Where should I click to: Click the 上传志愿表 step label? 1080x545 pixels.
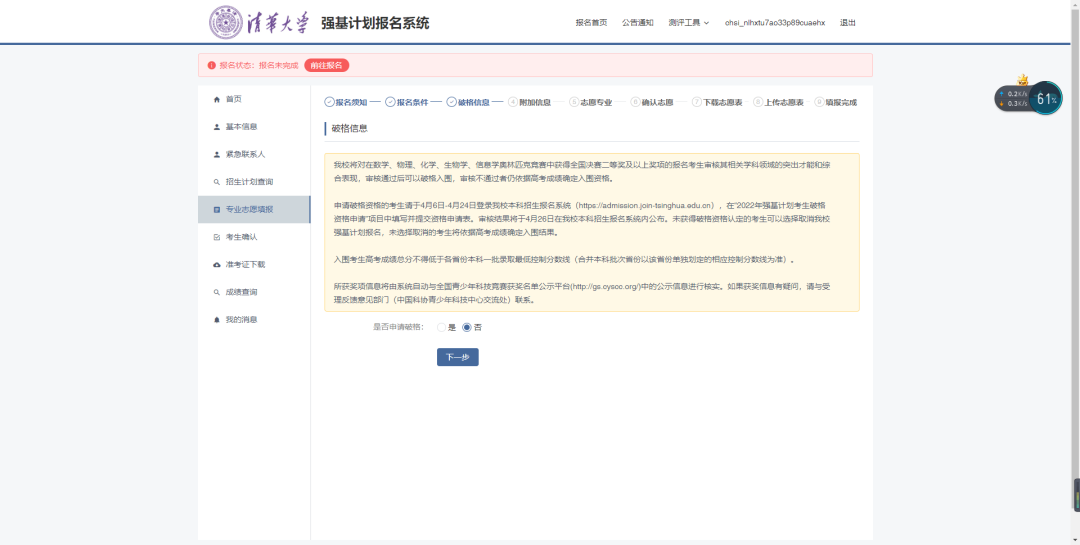click(785, 102)
